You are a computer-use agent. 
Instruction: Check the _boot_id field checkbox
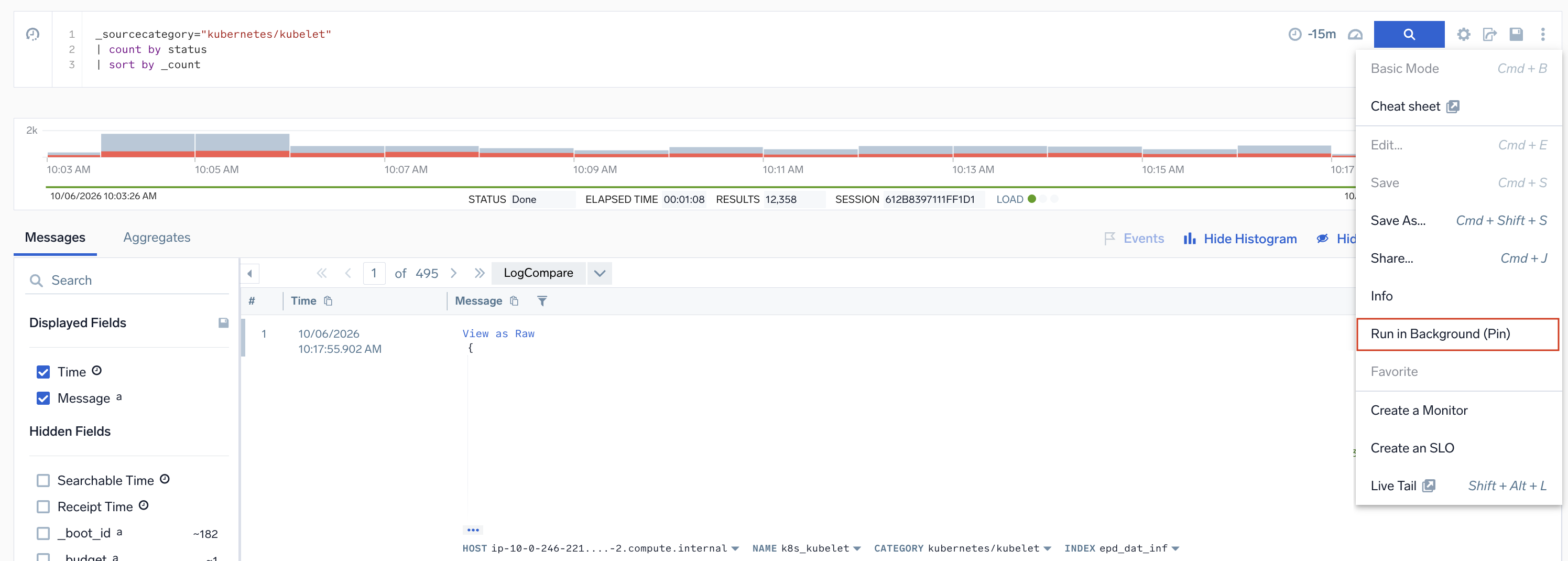(43, 534)
